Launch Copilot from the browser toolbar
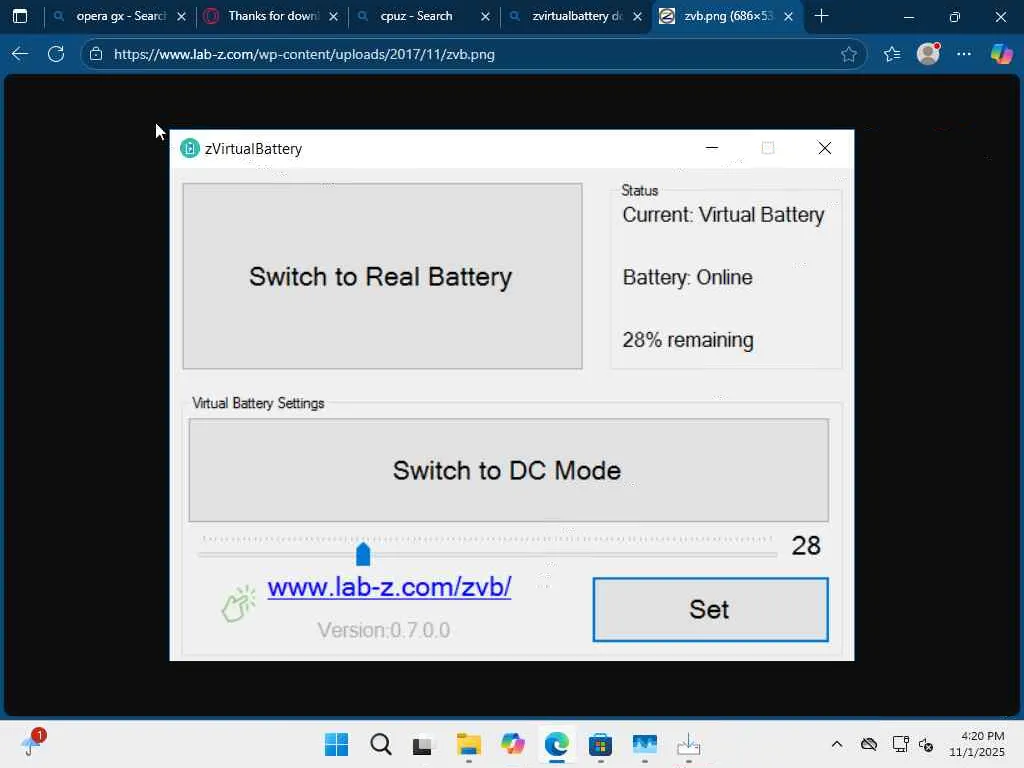The width and height of the screenshot is (1024, 768). [x=1001, y=54]
